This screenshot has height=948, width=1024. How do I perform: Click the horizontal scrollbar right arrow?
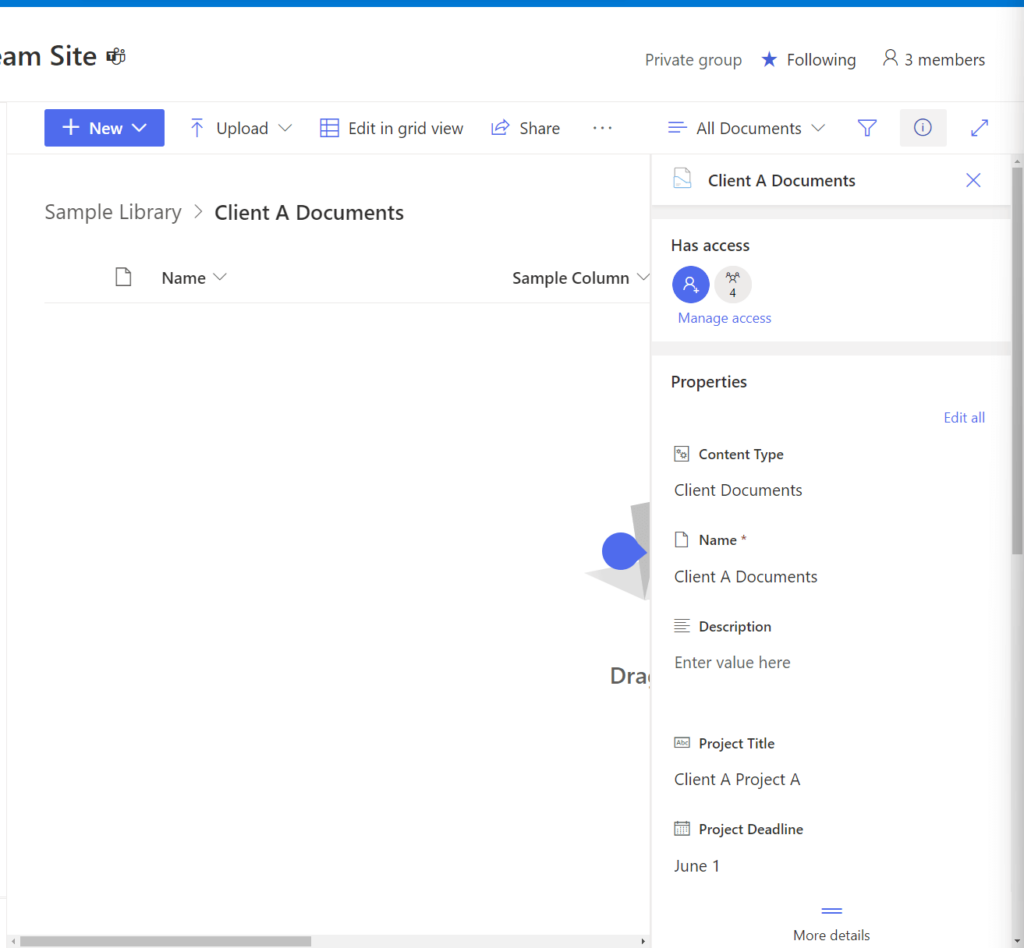pyautogui.click(x=643, y=941)
